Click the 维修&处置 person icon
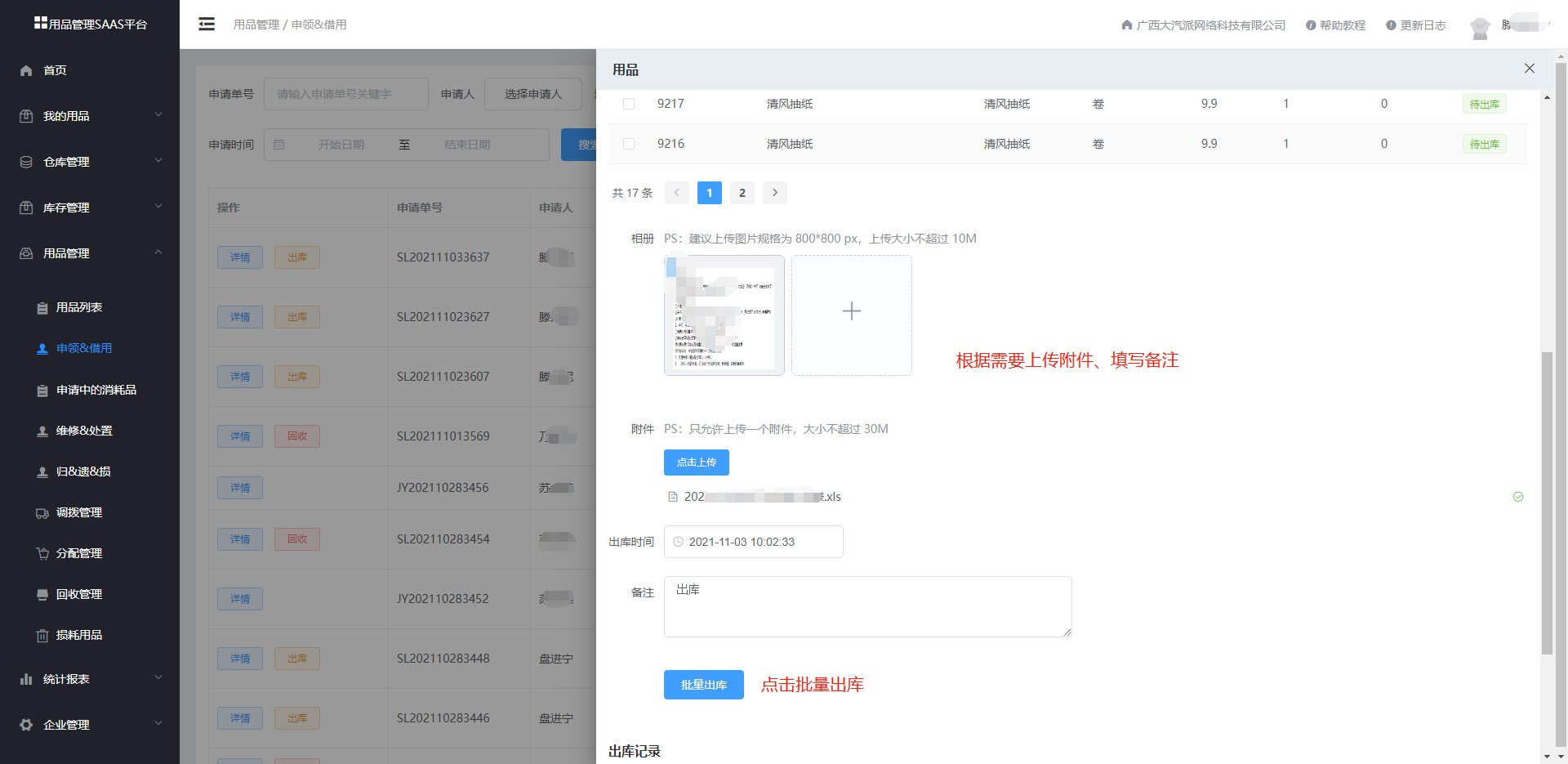 coord(42,431)
